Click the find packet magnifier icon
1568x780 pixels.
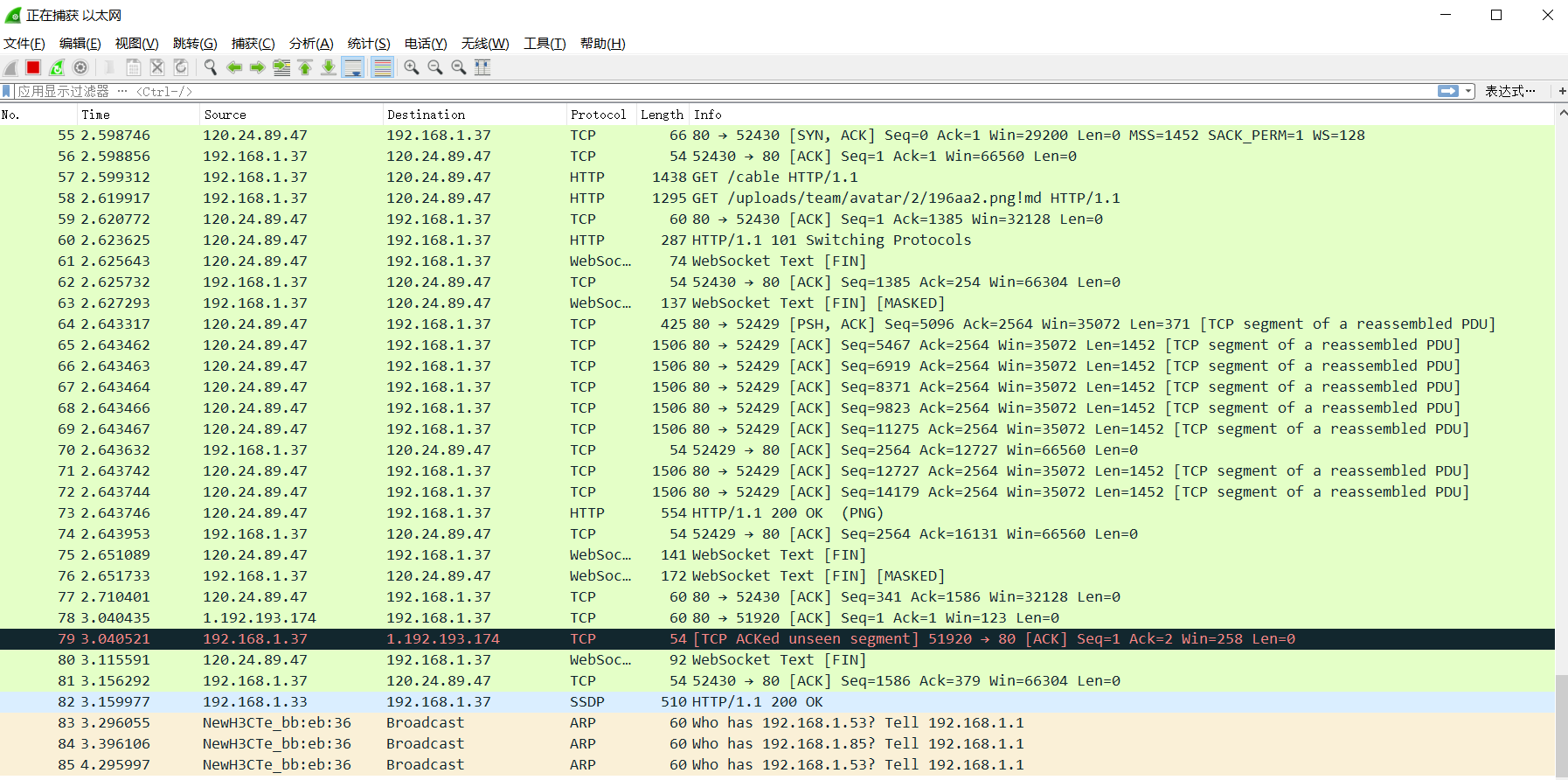tap(210, 67)
